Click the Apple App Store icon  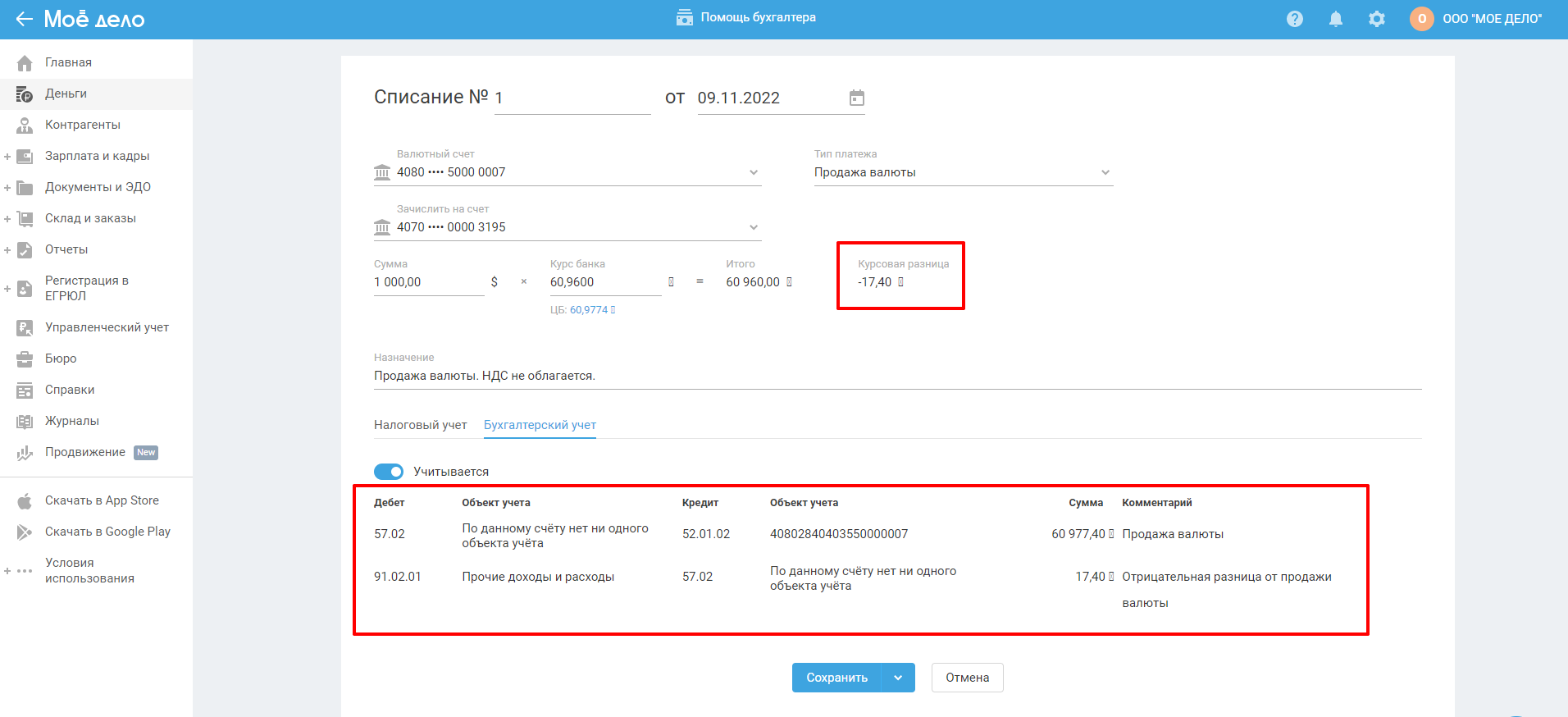pos(25,501)
